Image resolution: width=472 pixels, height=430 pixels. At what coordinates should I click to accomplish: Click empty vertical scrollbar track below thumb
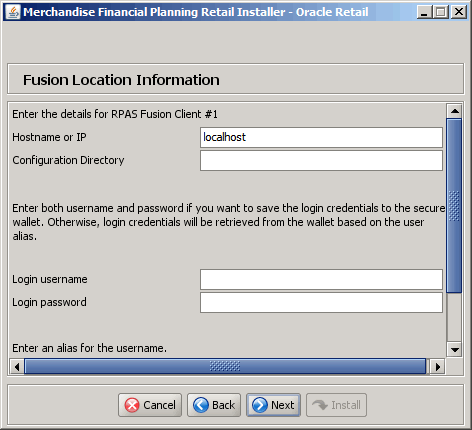pyautogui.click(x=454, y=318)
